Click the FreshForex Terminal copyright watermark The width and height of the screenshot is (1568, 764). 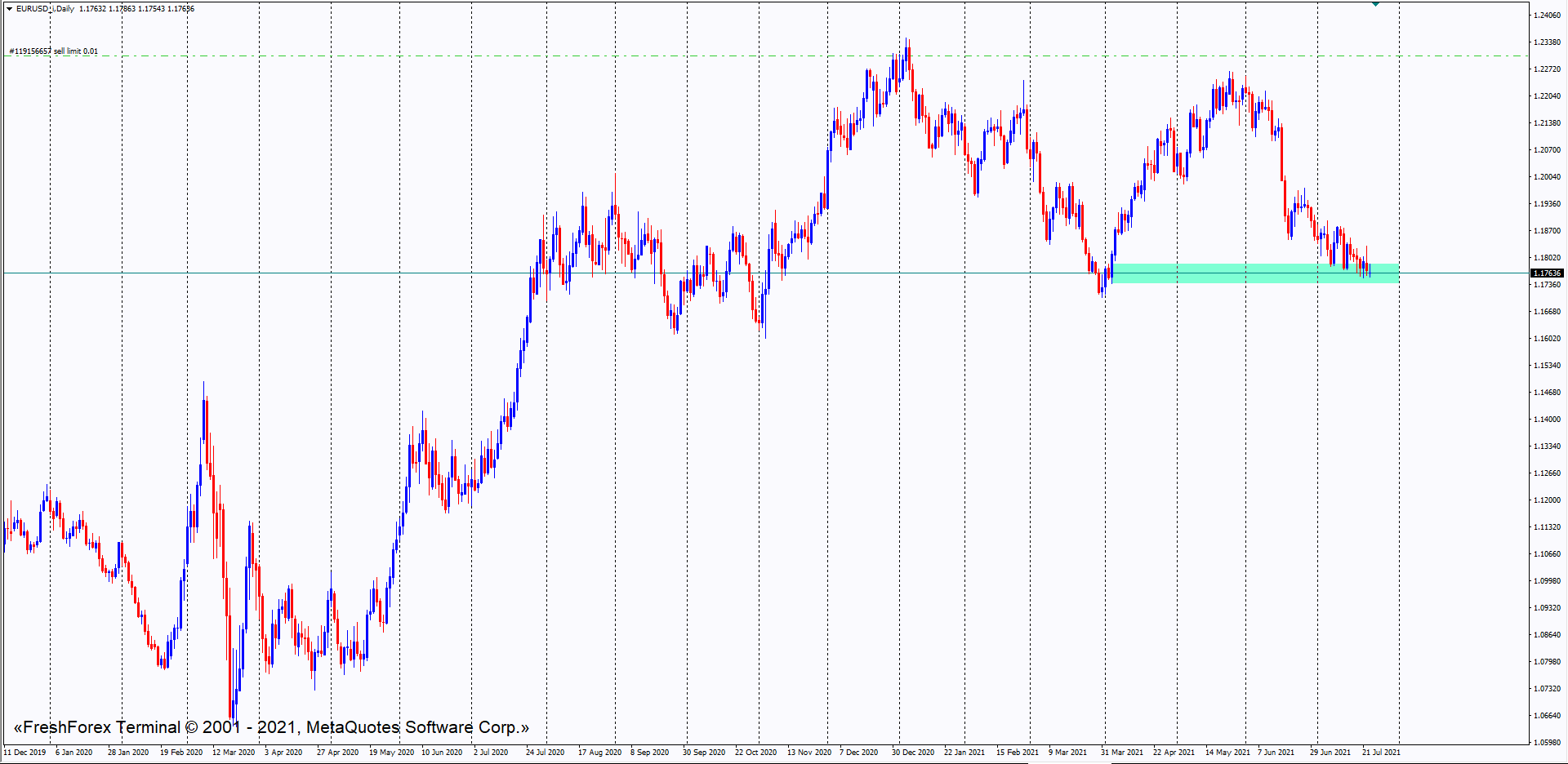click(x=271, y=727)
